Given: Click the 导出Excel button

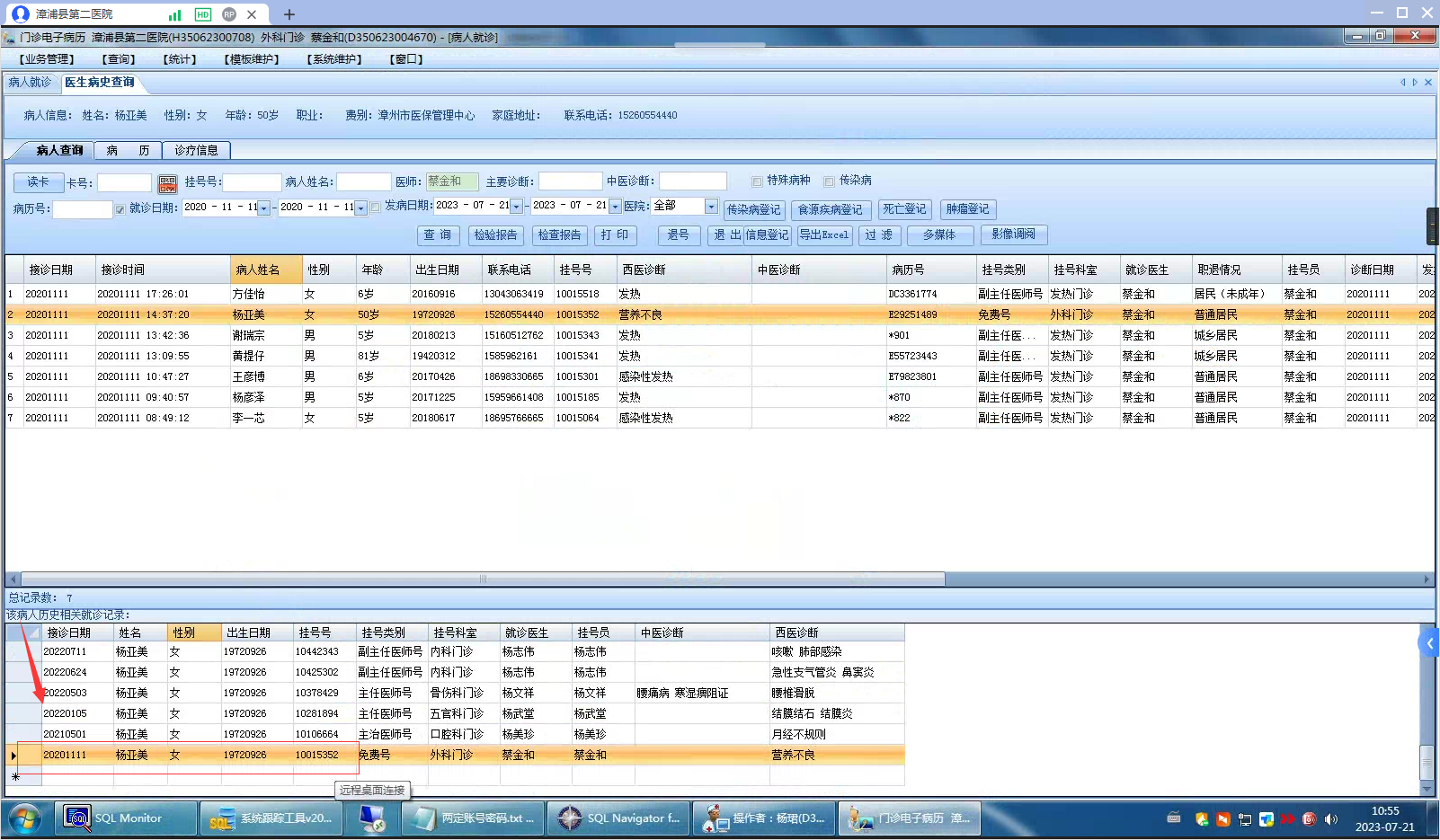Looking at the screenshot, I should point(824,235).
